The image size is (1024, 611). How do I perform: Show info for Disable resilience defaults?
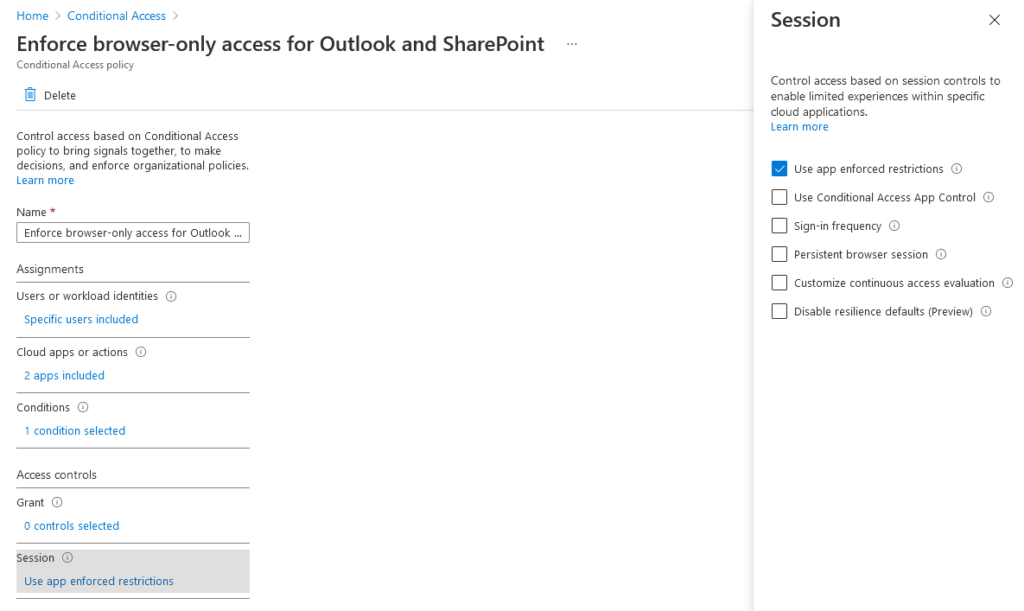986,311
